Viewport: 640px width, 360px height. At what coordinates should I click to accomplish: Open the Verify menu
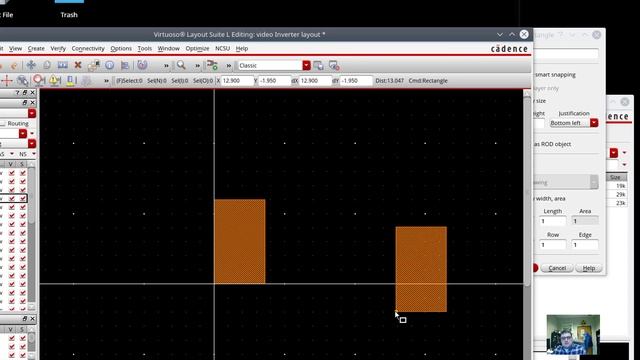[58, 49]
